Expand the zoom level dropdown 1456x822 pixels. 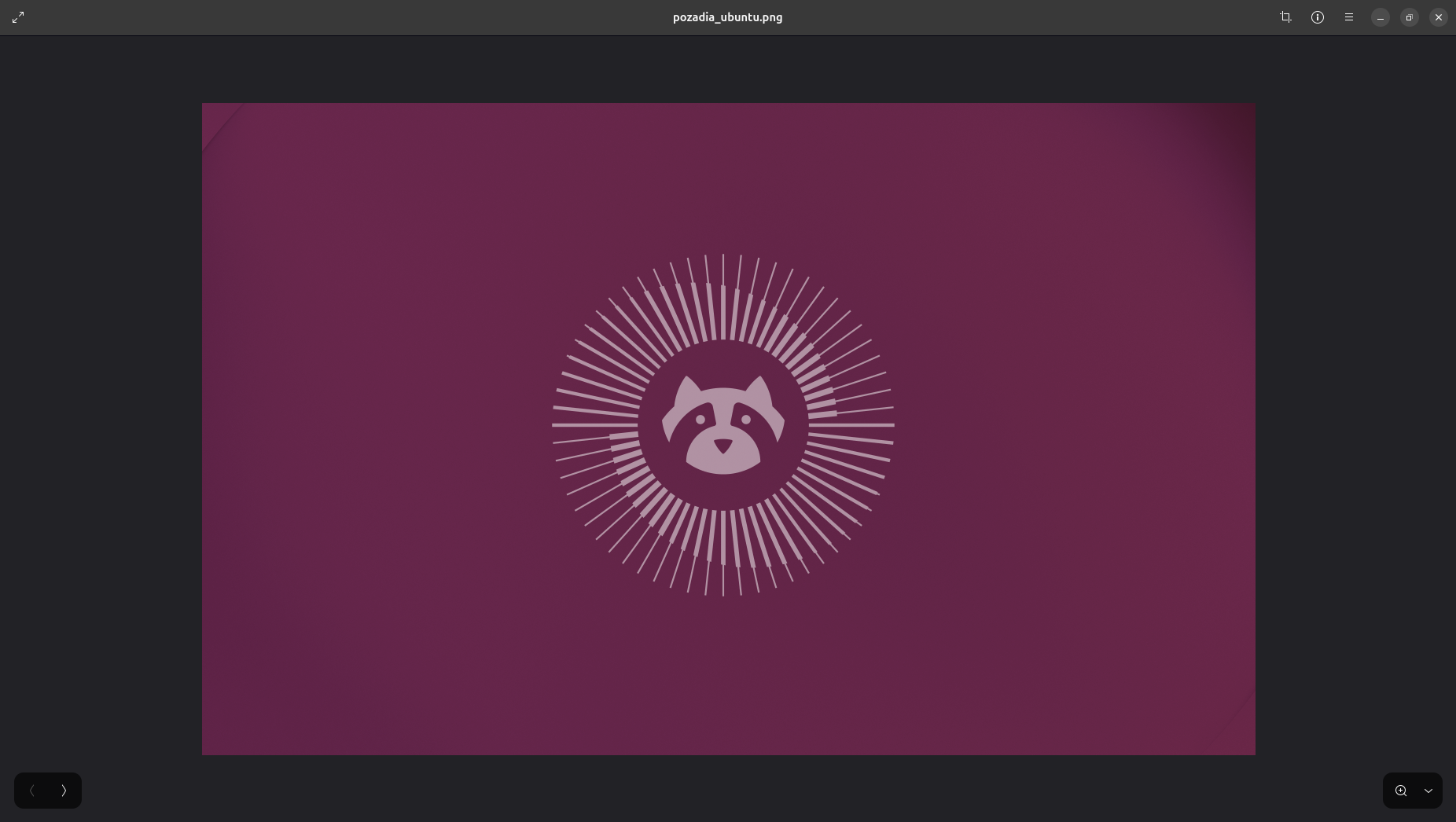click(x=1428, y=791)
